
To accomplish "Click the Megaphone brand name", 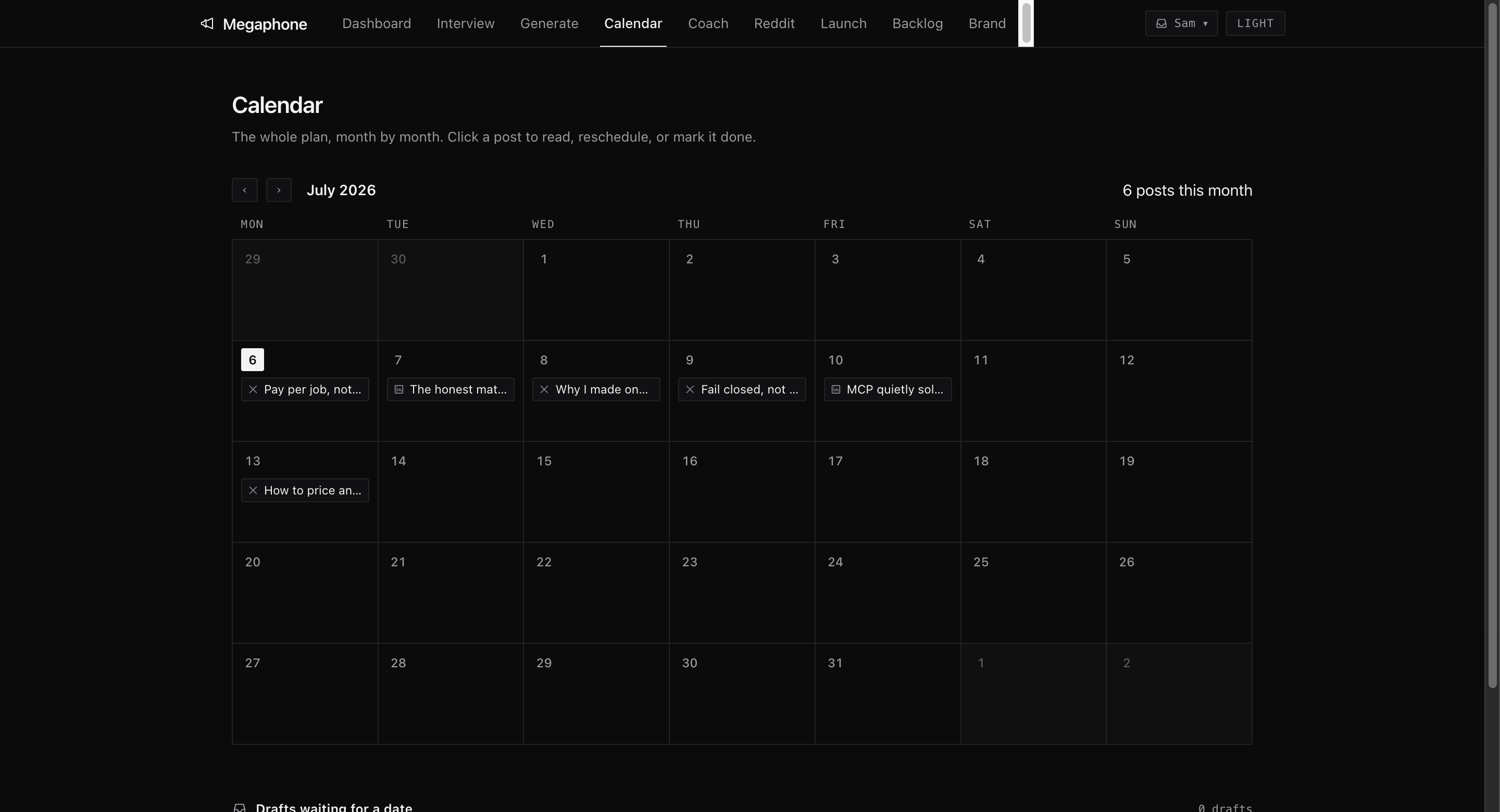I will 265,24.
